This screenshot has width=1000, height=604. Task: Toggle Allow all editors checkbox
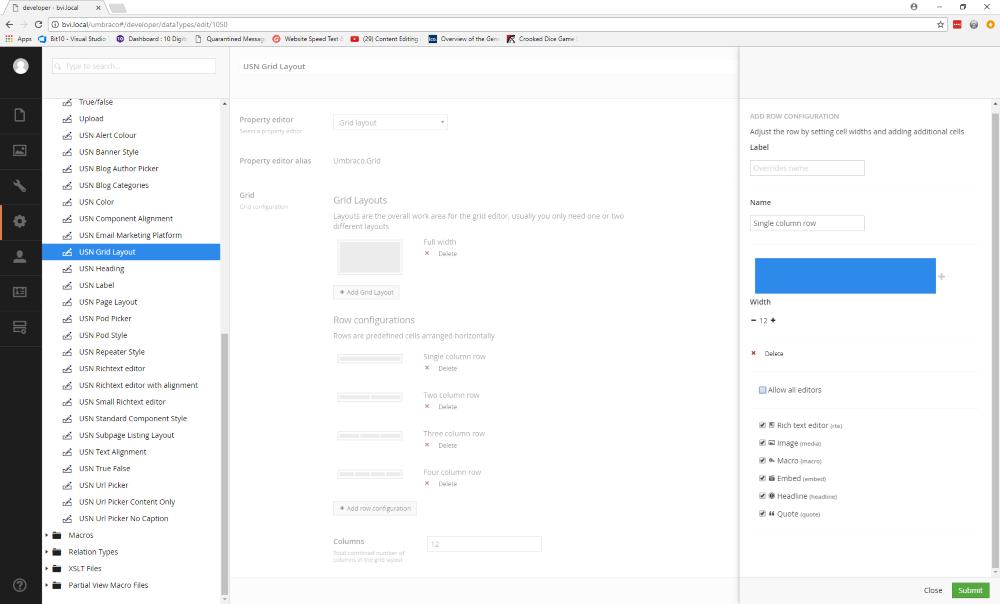tap(762, 390)
